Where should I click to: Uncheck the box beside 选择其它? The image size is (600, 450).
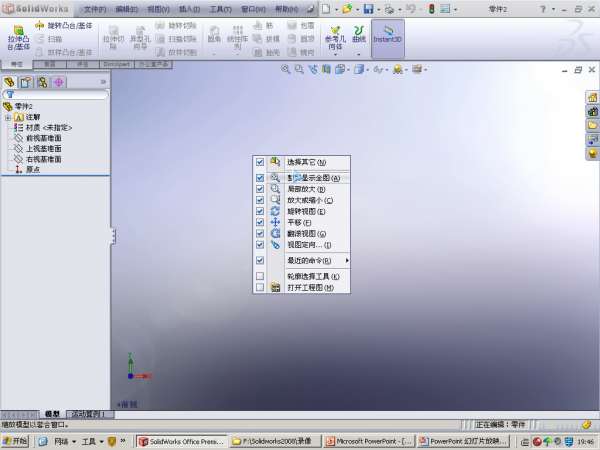pos(260,162)
